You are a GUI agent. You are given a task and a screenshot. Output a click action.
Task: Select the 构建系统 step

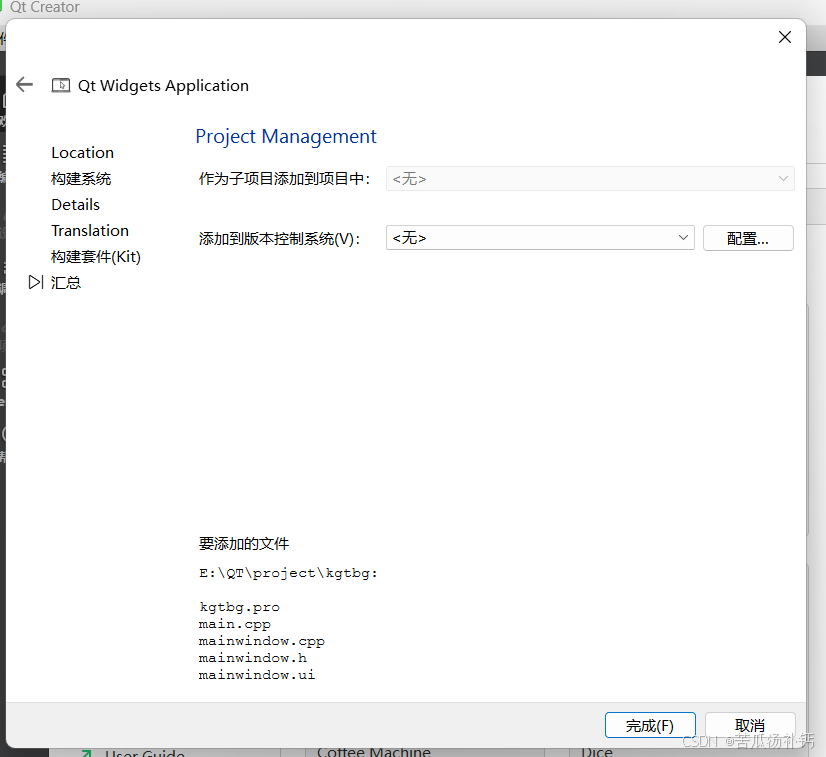click(81, 179)
